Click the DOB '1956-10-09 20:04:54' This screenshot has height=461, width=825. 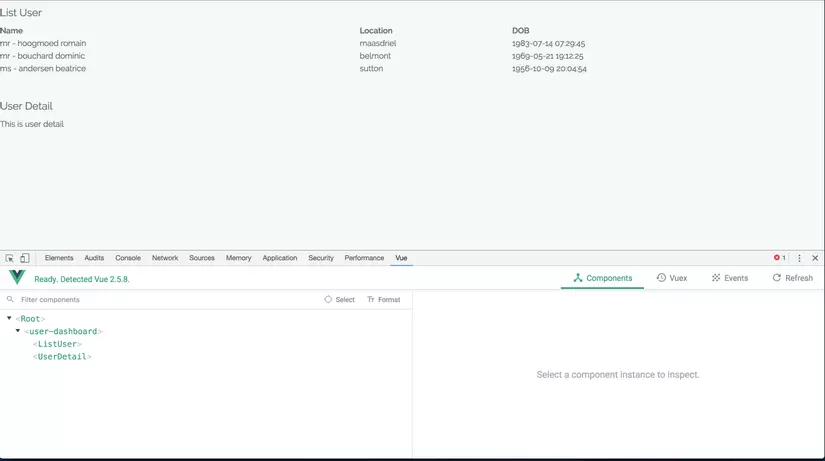[x=549, y=68]
